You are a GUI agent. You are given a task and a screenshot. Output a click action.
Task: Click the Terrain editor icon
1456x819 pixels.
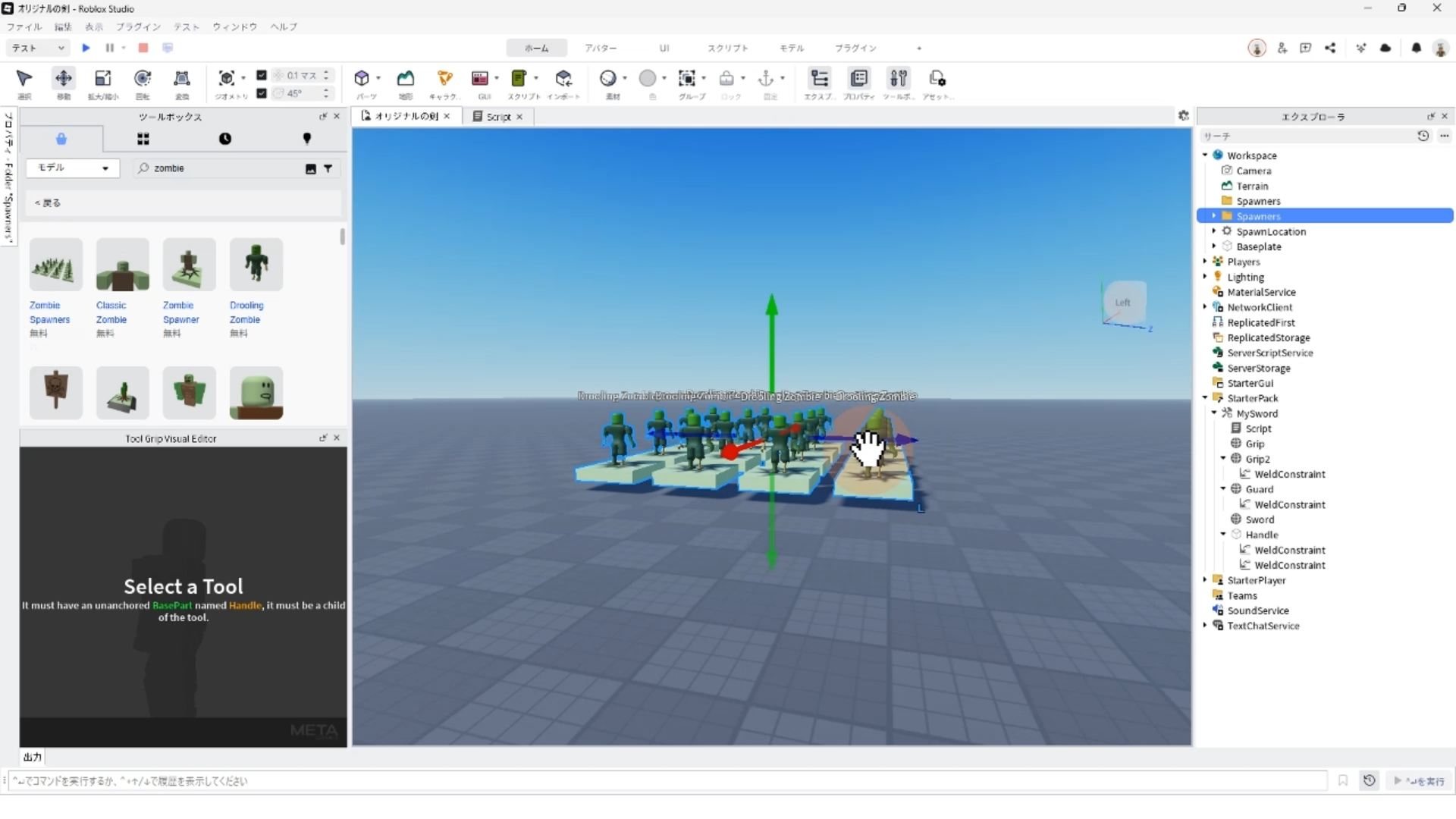(x=406, y=79)
